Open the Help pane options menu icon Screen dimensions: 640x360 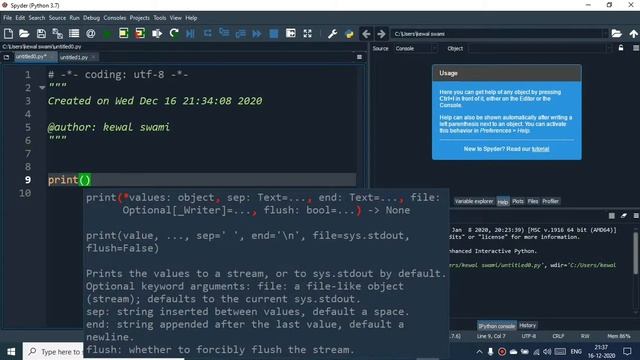coord(636,48)
